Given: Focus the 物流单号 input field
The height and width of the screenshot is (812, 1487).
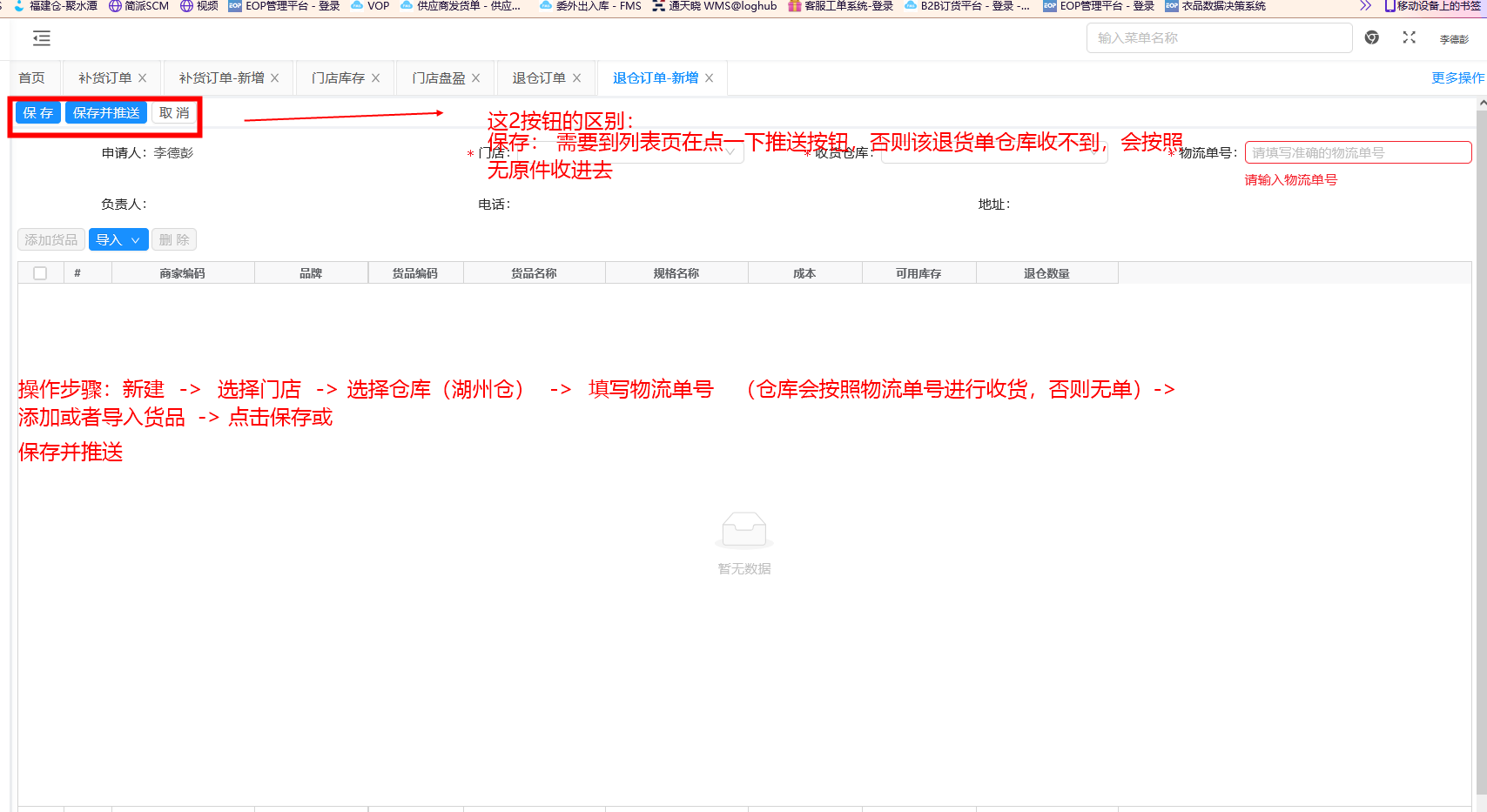Looking at the screenshot, I should pos(1357,152).
